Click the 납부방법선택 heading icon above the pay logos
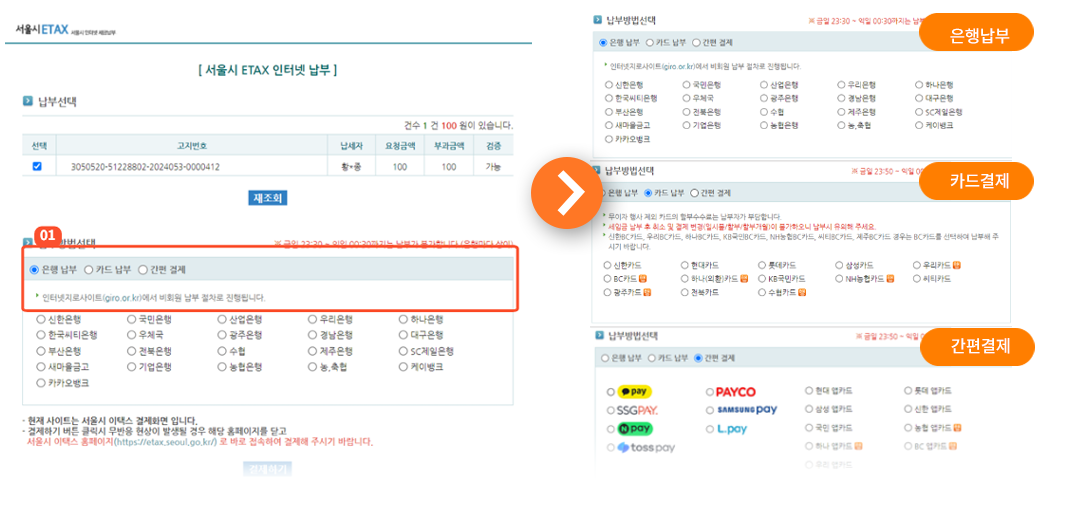This screenshot has width=1069, height=514. point(599,335)
